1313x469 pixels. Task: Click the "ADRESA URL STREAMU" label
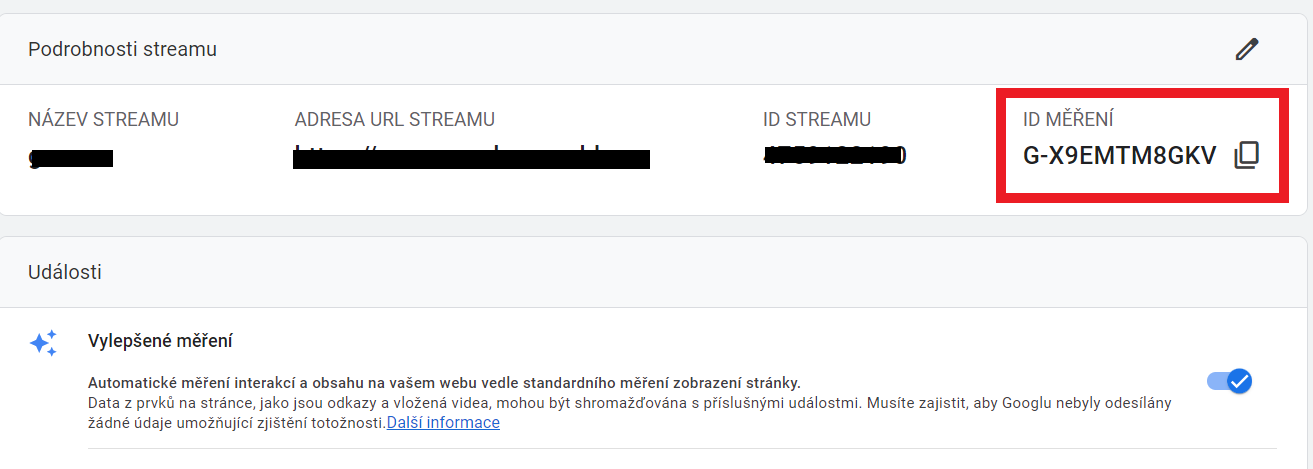point(395,120)
